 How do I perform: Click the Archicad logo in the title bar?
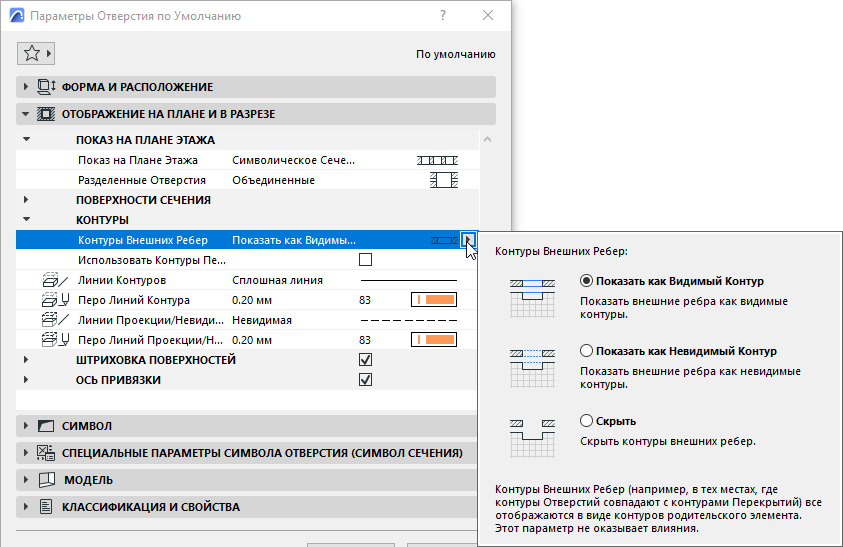(17, 15)
